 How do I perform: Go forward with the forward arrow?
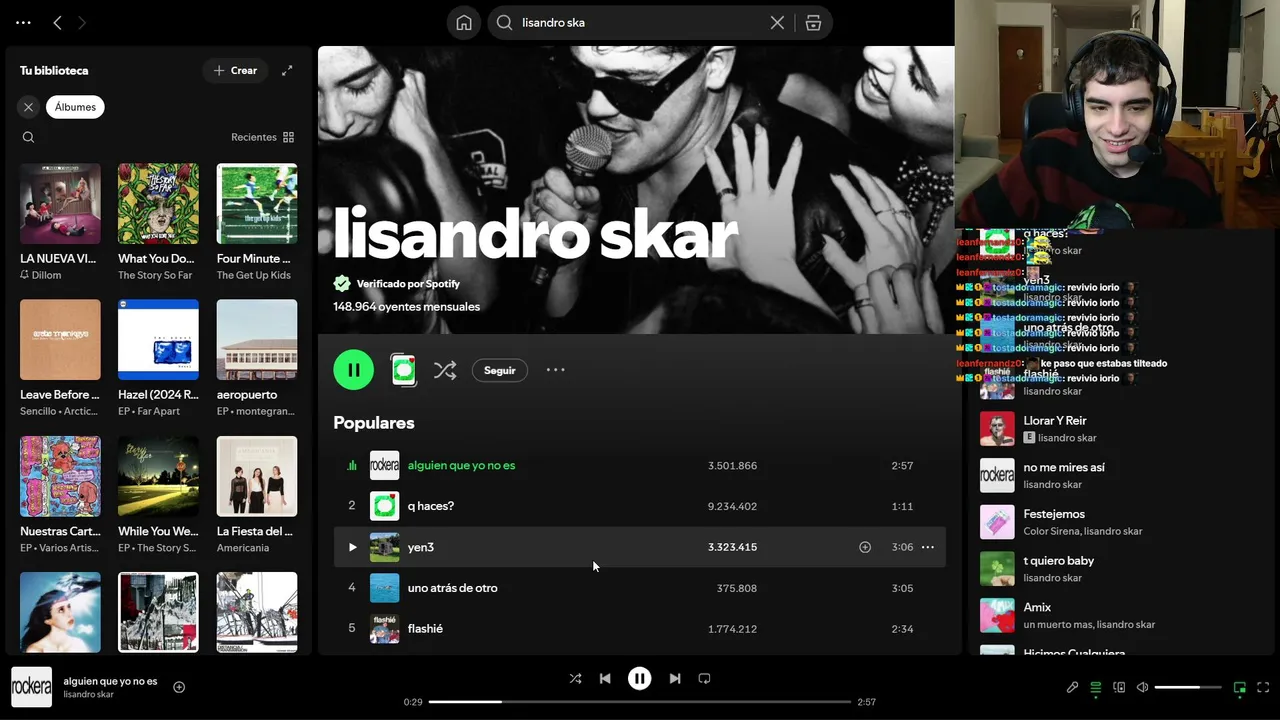(82, 22)
